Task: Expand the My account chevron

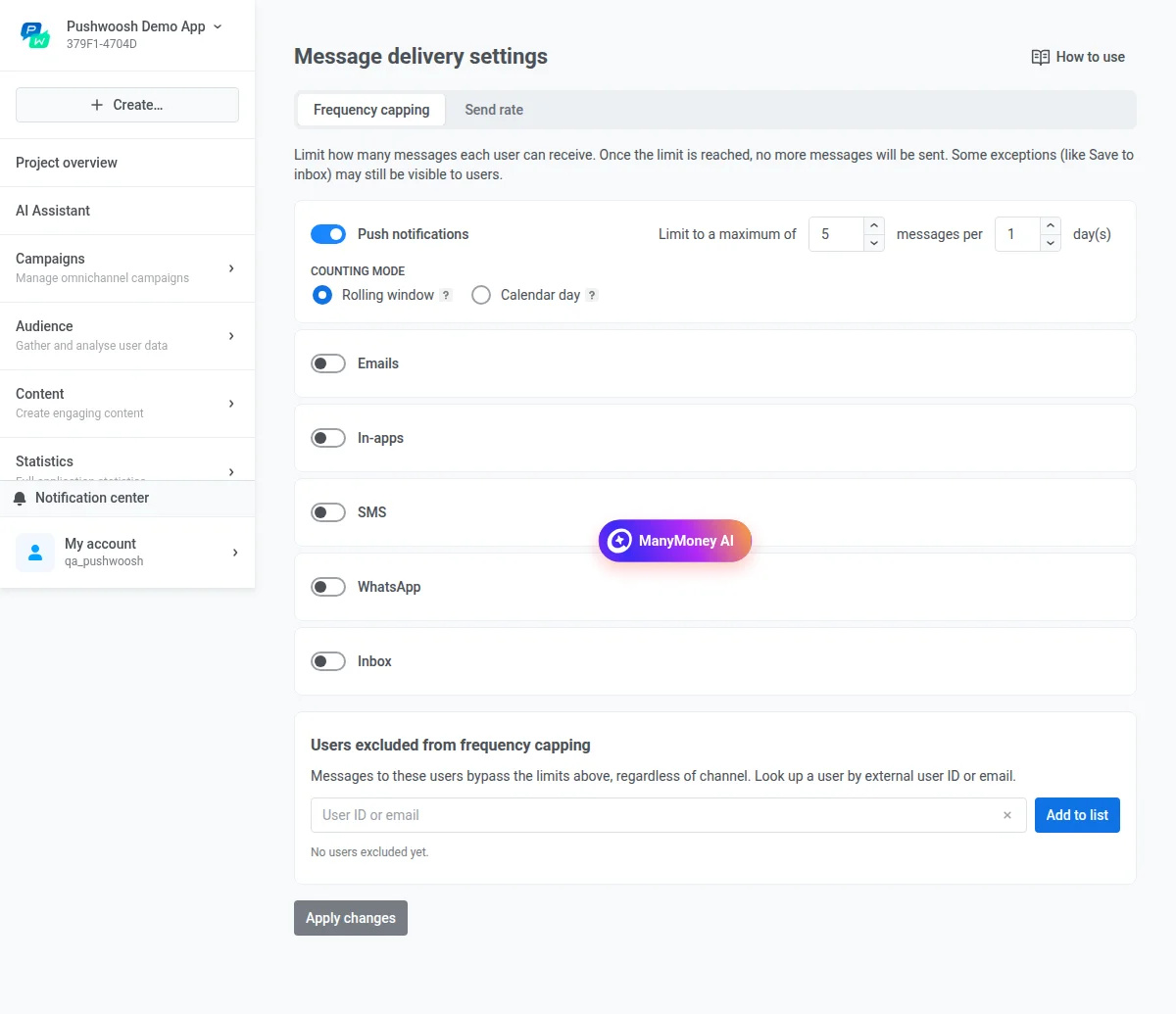Action: coord(235,553)
